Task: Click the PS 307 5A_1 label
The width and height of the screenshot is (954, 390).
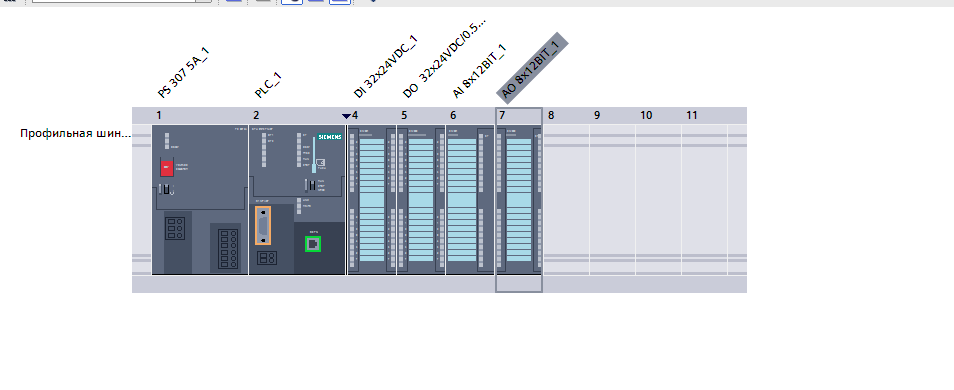Action: [x=183, y=72]
